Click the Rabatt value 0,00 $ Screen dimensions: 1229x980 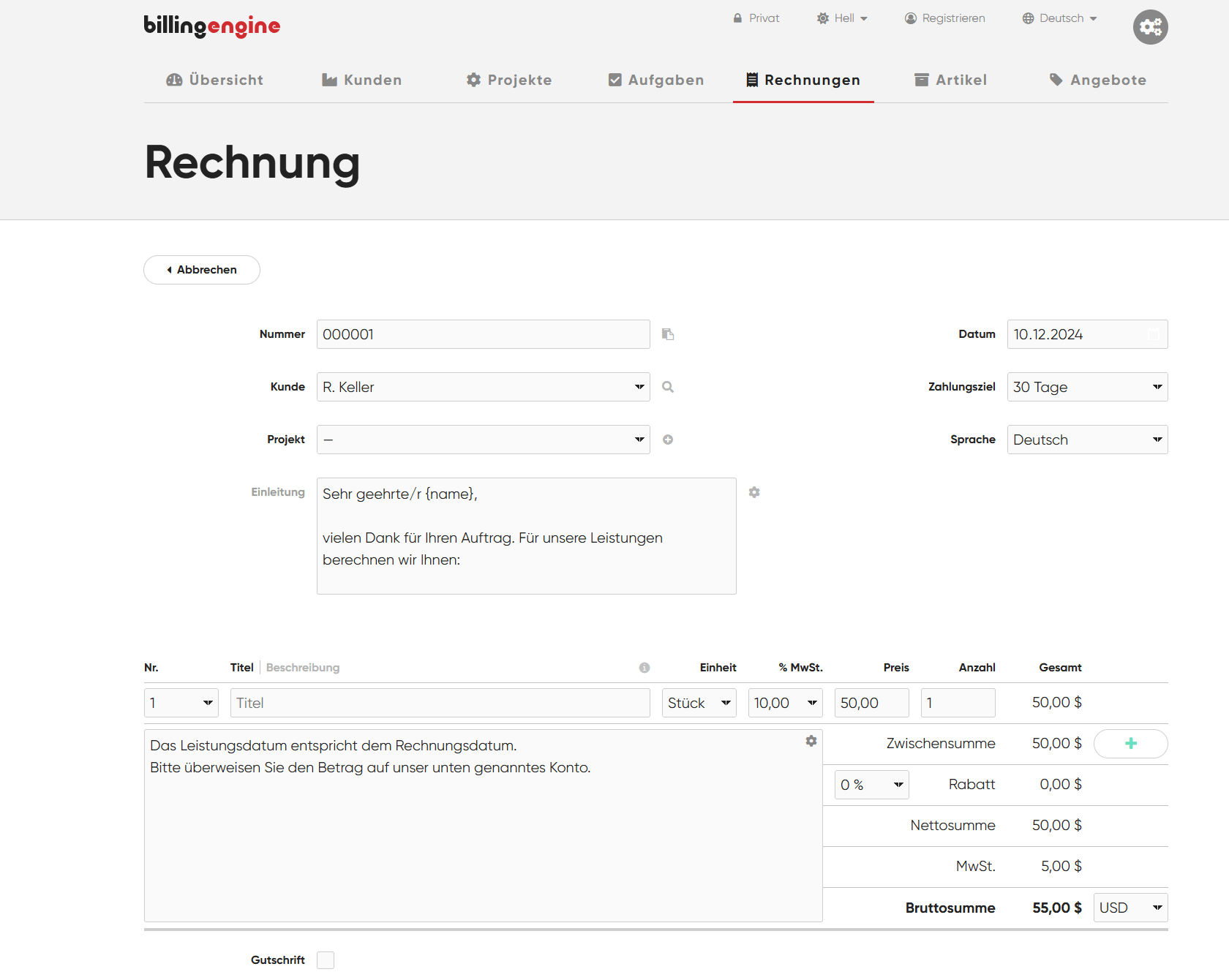point(1061,785)
